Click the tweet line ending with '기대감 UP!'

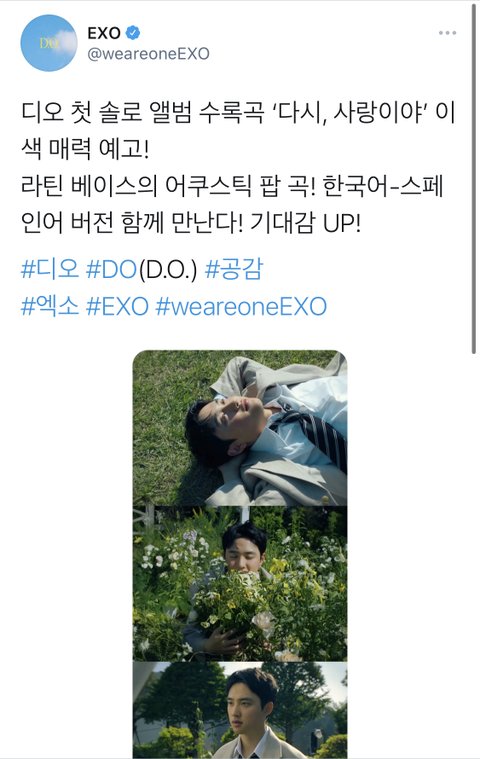pos(191,223)
